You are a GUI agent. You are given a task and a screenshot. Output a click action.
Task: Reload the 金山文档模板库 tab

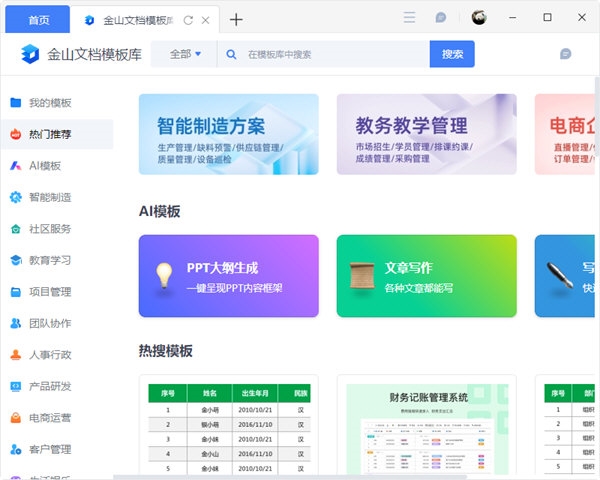click(188, 20)
